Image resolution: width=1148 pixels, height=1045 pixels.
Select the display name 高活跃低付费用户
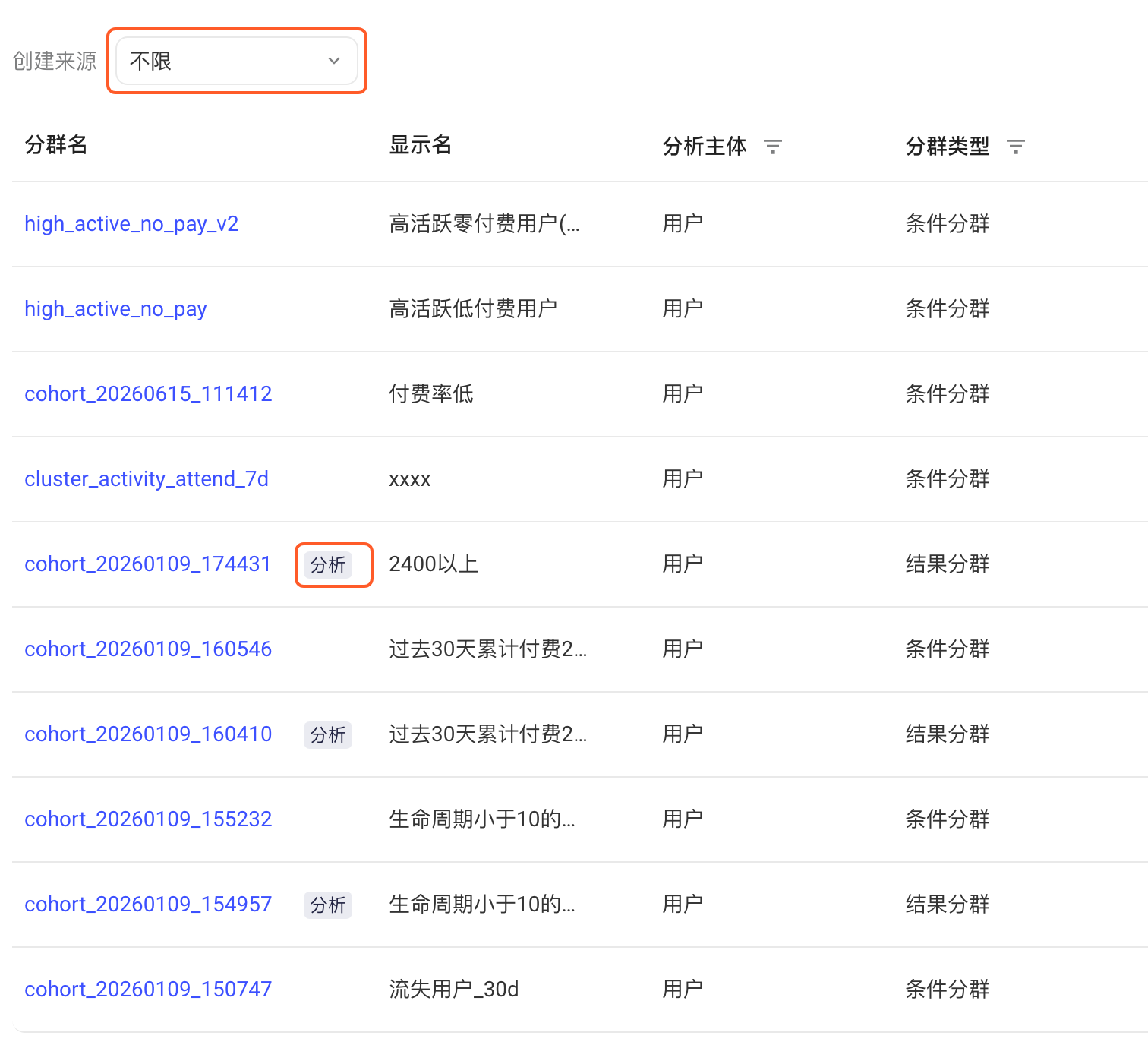[473, 309]
